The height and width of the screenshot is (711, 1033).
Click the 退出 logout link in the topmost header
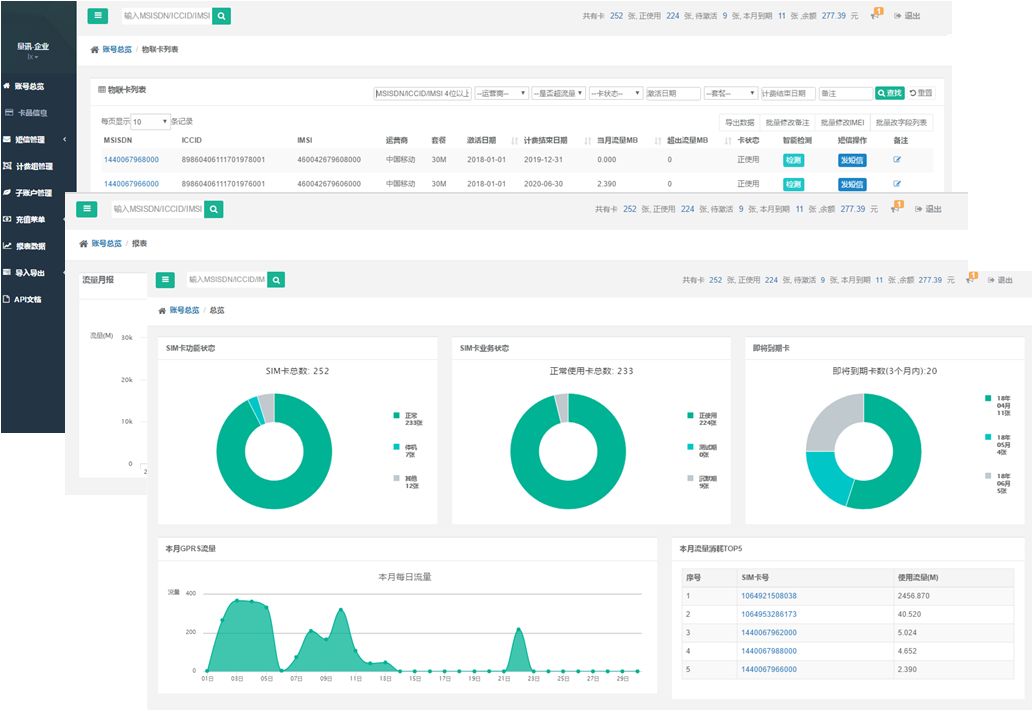coord(907,16)
